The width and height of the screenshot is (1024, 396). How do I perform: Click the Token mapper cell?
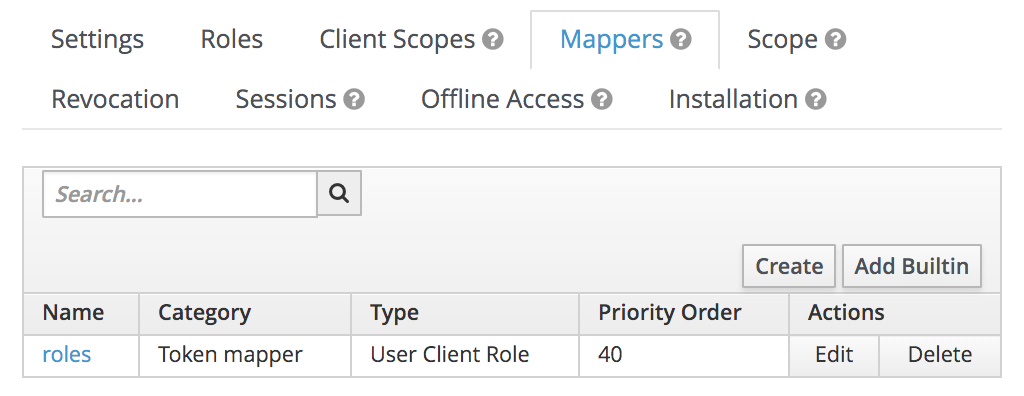(x=245, y=355)
